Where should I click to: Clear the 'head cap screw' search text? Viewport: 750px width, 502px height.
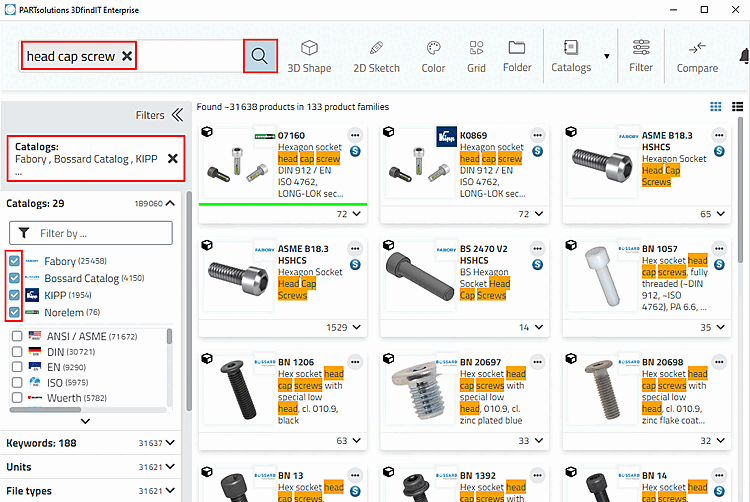point(127,56)
